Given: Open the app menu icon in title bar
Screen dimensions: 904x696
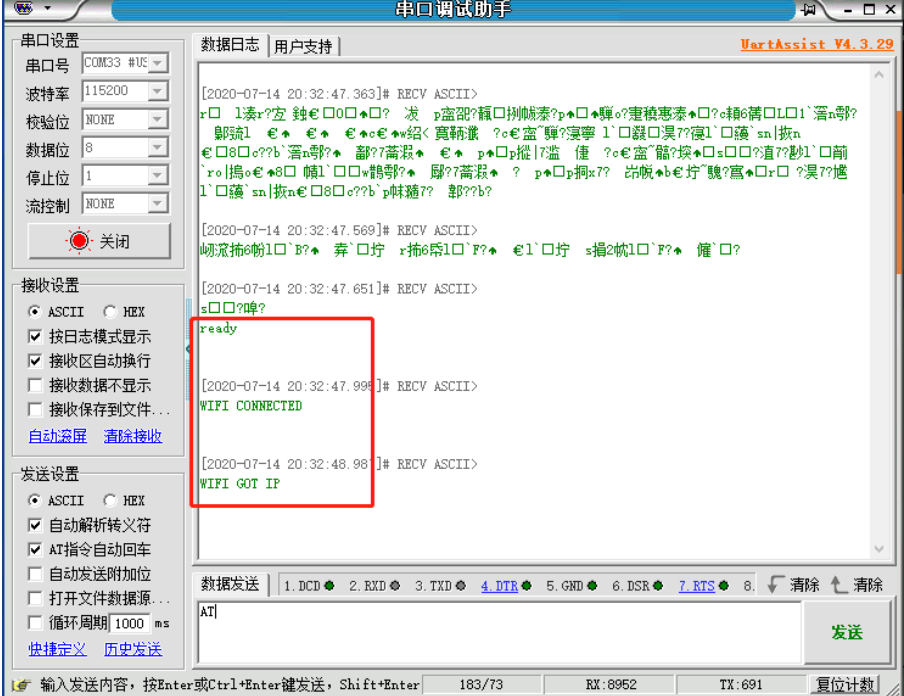Looking at the screenshot, I should (24, 9).
